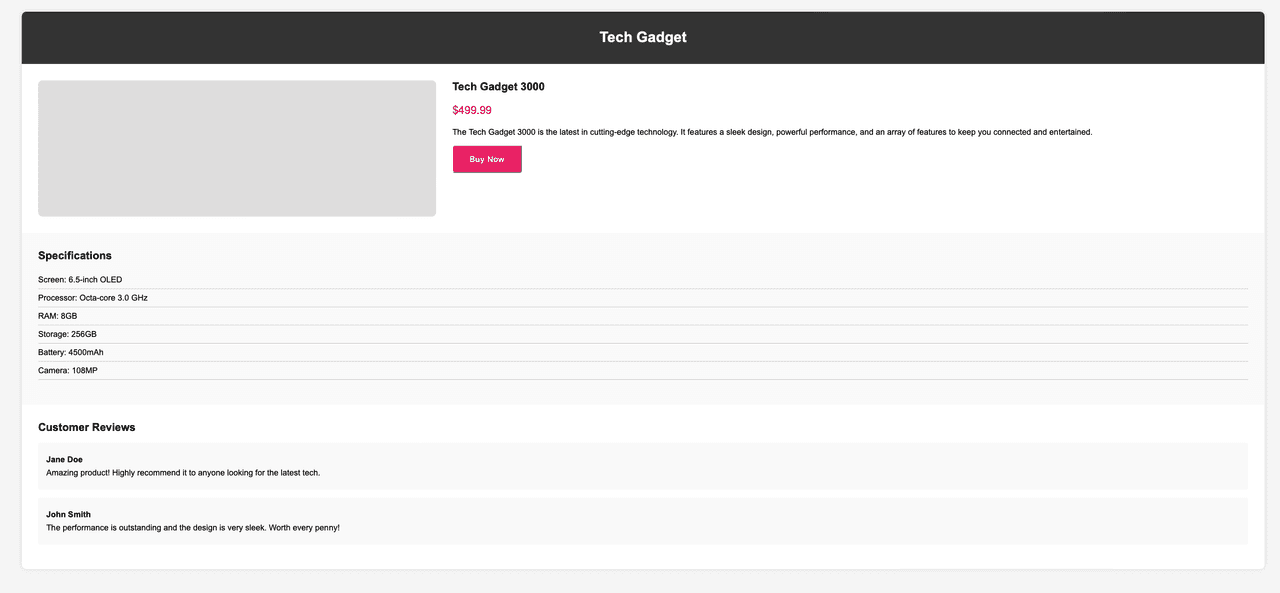Select the Screen 6.5-inch OLED spec
The width and height of the screenshot is (1280, 593).
click(80, 280)
